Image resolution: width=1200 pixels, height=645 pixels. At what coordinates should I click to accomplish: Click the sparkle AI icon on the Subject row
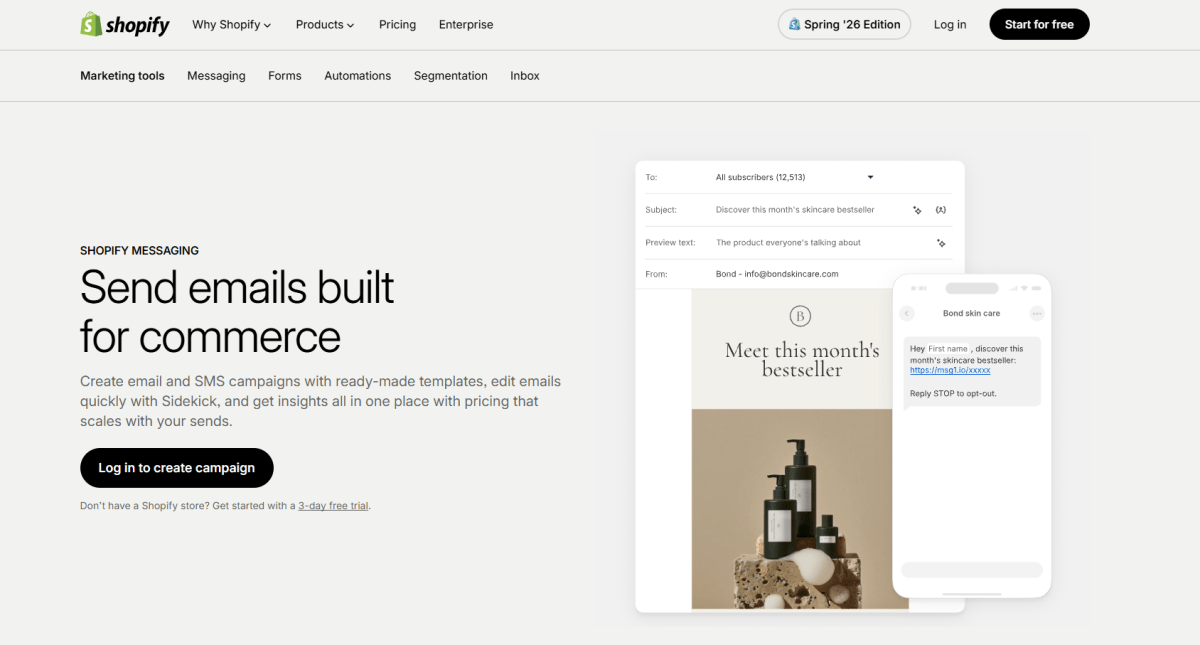point(917,210)
